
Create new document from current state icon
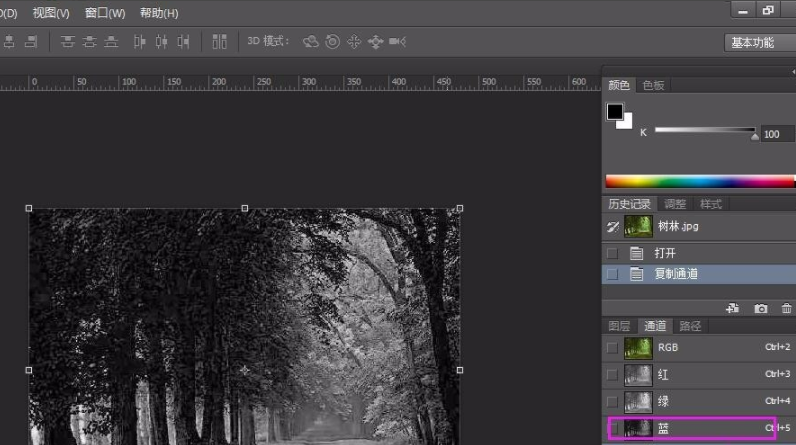(733, 309)
